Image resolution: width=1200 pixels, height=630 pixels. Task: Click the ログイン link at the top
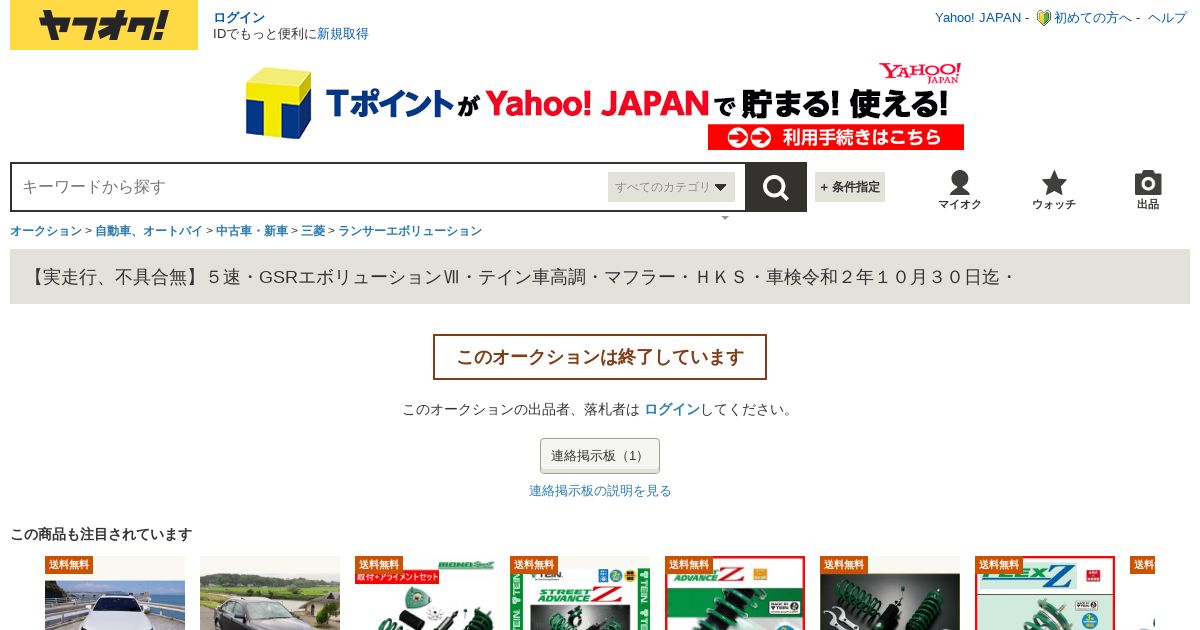pyautogui.click(x=239, y=17)
